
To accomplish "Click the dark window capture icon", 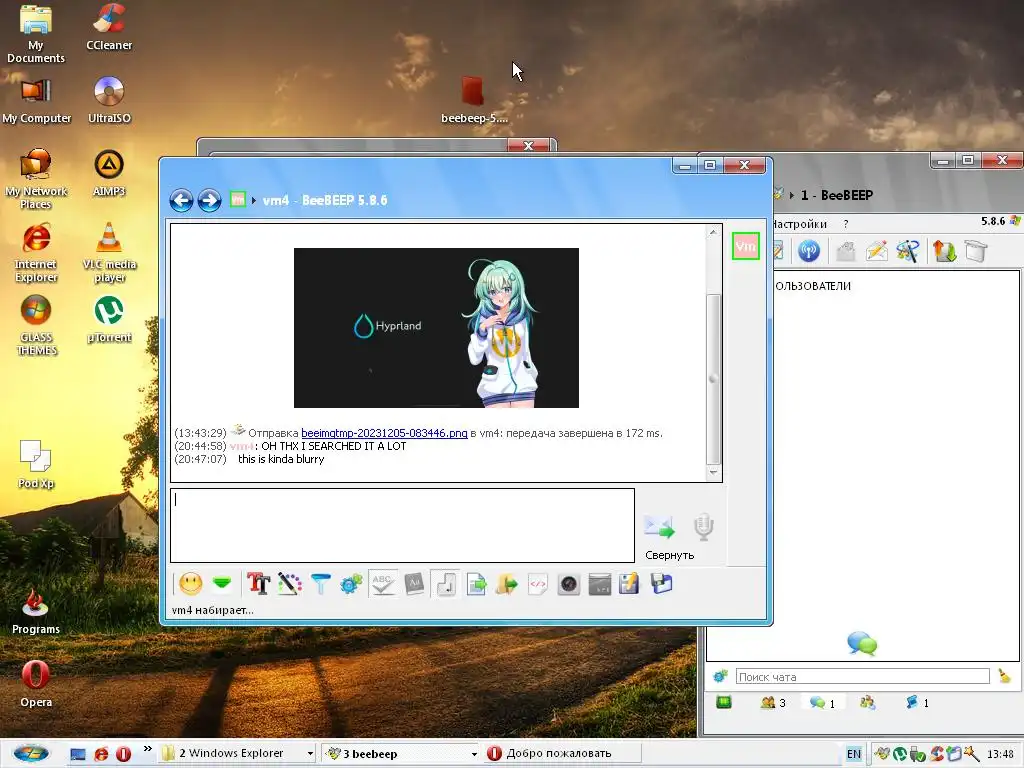I will coord(600,583).
